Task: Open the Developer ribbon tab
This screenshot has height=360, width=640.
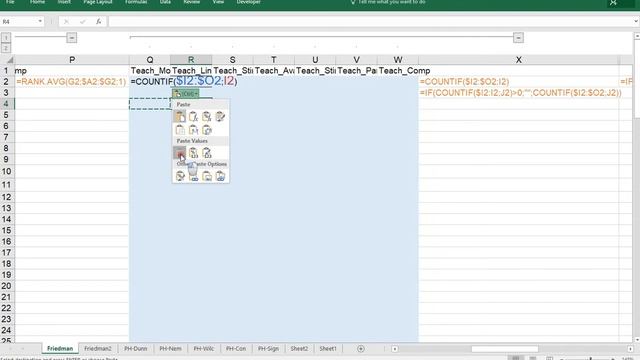Action: coord(249,2)
